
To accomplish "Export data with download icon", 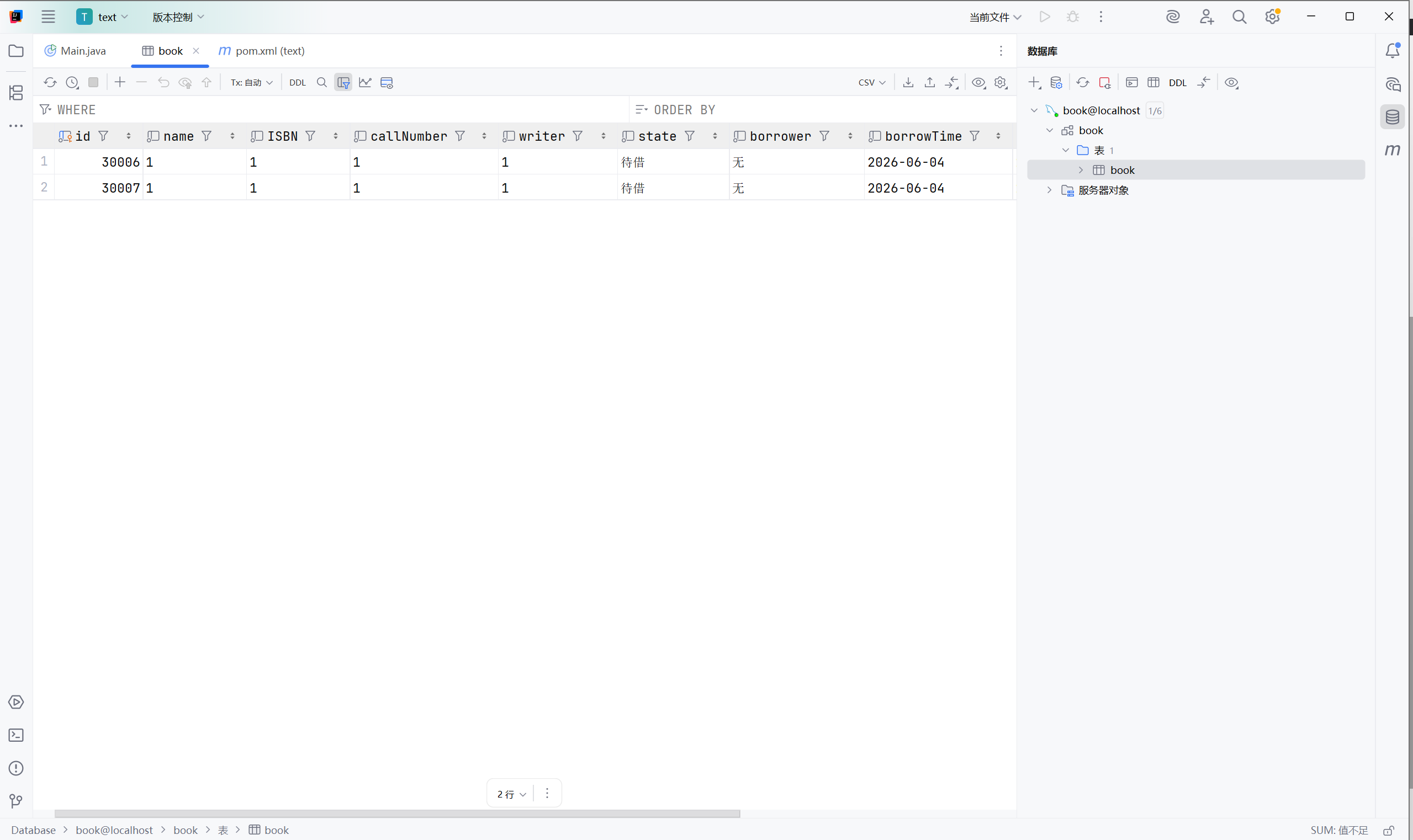I will [908, 83].
